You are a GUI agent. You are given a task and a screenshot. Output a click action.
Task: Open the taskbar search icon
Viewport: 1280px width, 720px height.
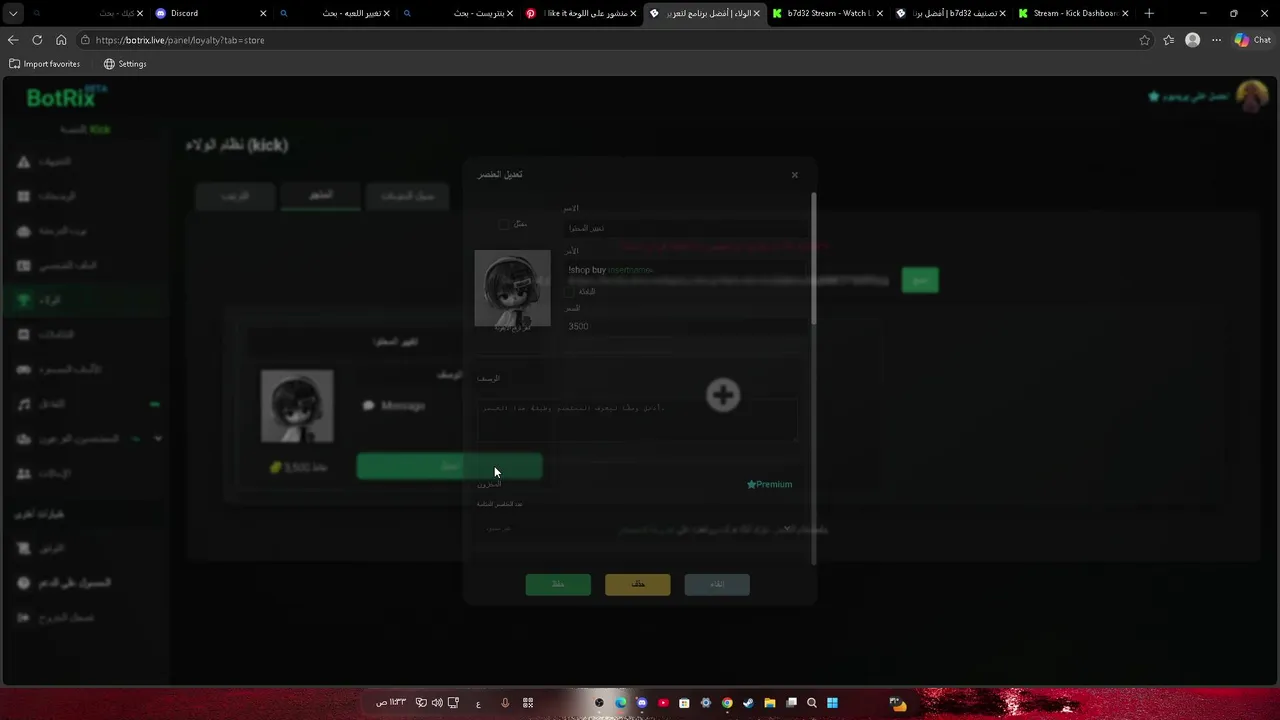(x=811, y=703)
